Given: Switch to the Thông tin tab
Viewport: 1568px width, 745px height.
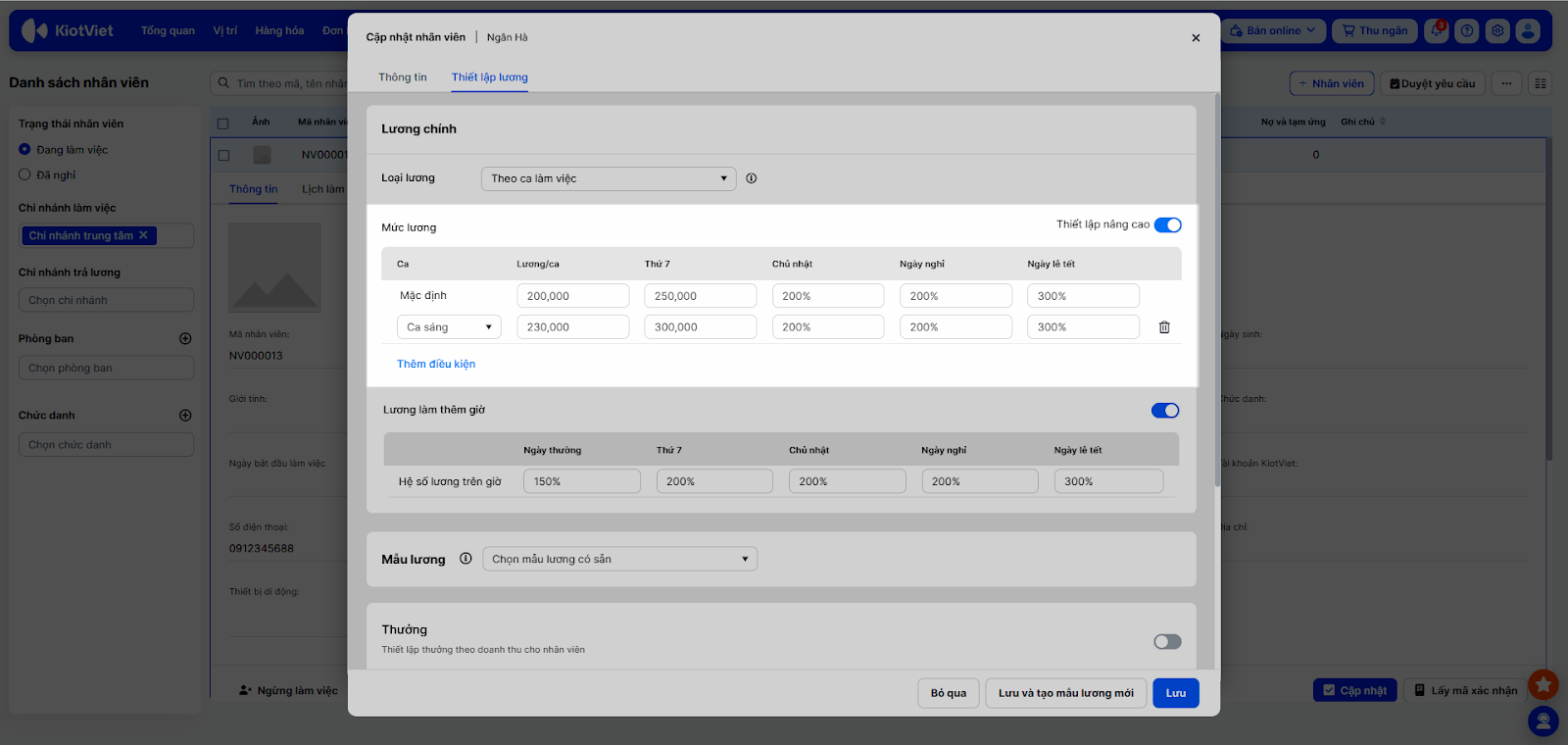Looking at the screenshot, I should point(403,77).
